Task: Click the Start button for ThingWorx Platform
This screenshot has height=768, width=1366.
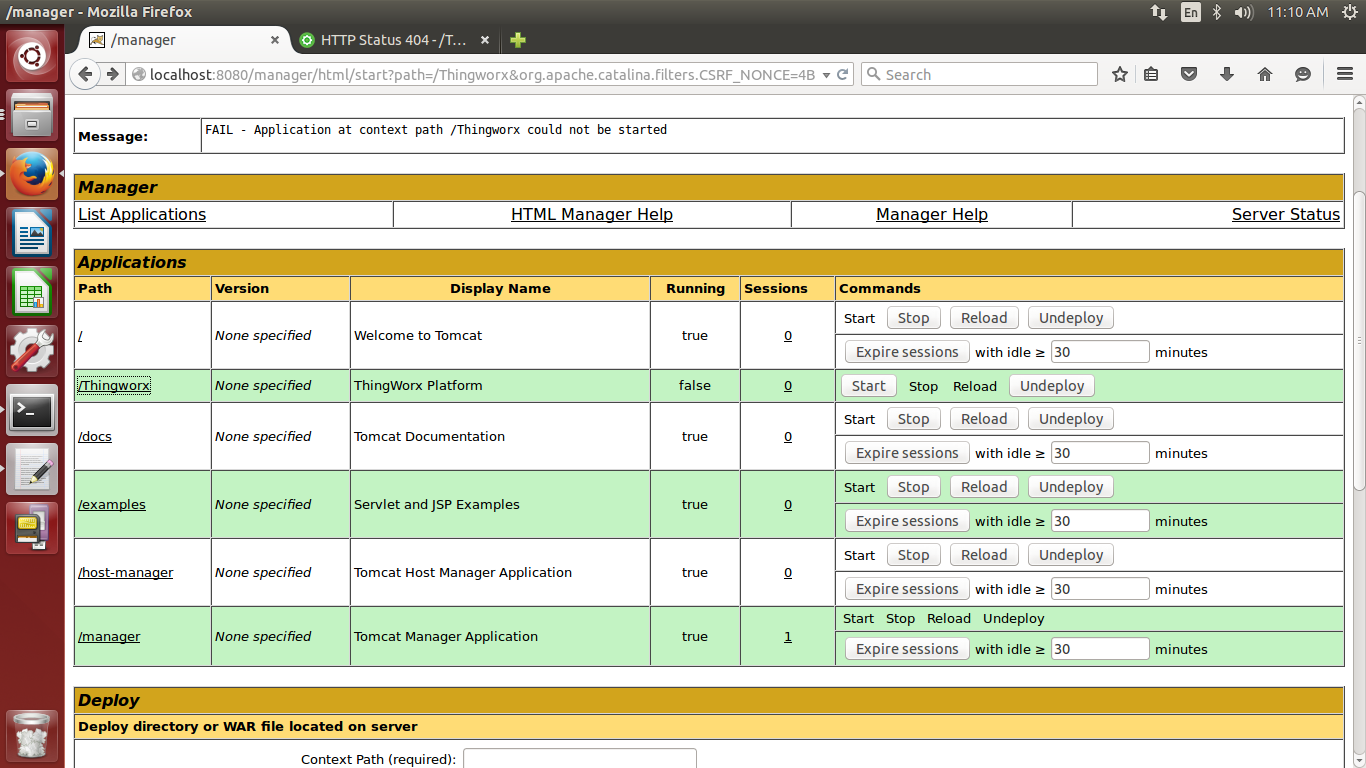Action: pos(868,385)
